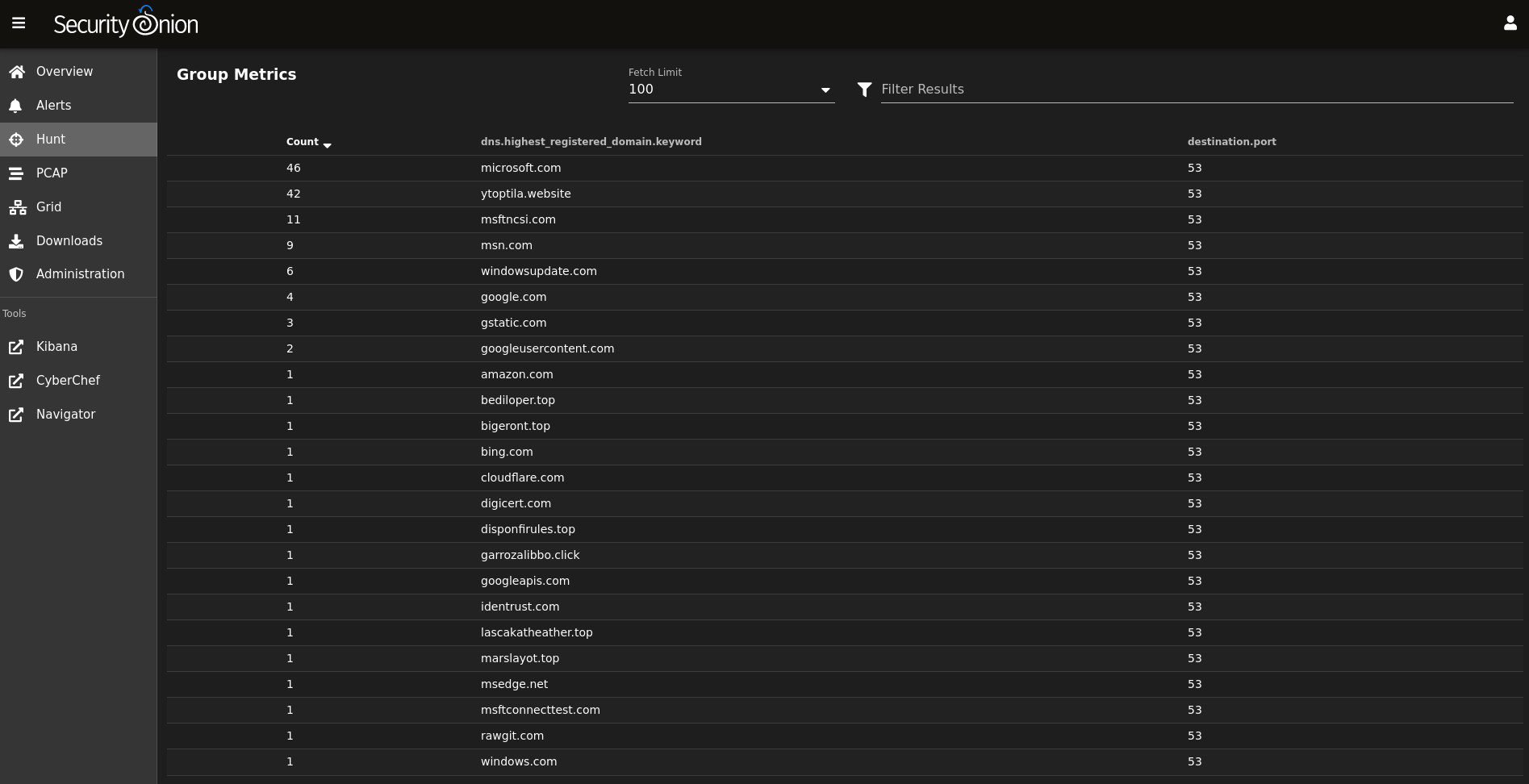Screen dimensions: 1529x784
Task: Click the filter funnel icon
Action: tap(864, 90)
